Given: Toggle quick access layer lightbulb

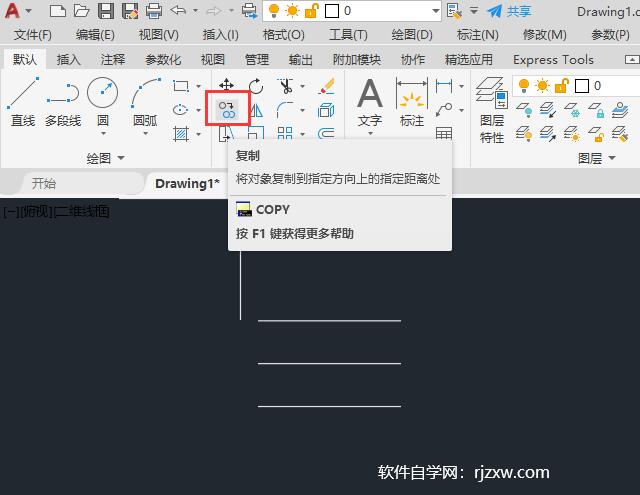Looking at the screenshot, I should click(x=274, y=11).
